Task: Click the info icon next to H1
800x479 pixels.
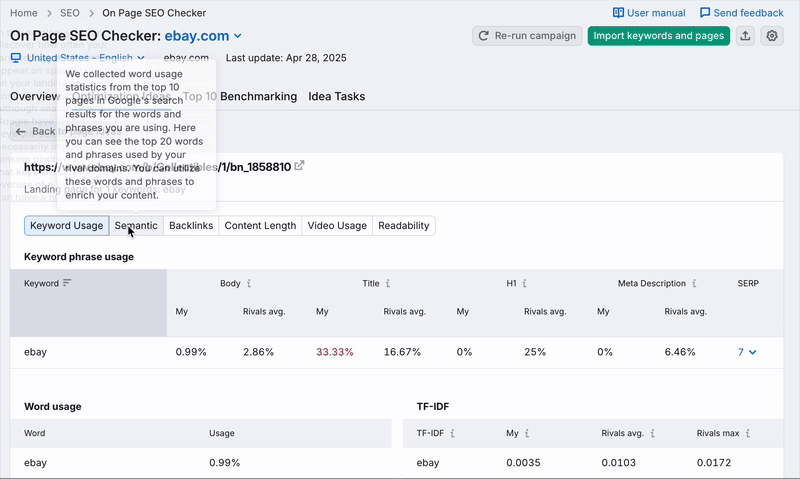Action: click(x=524, y=284)
